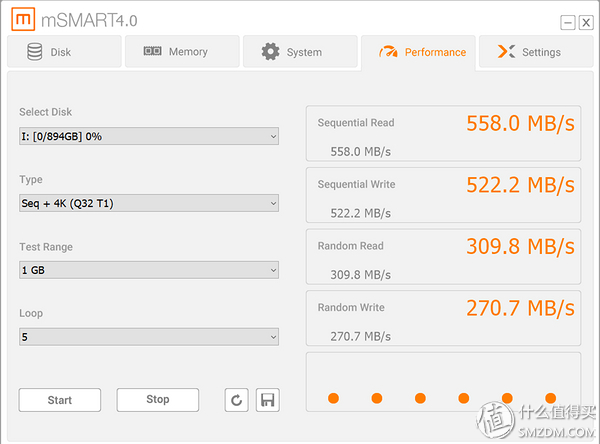Open the Settings tab

(536, 52)
